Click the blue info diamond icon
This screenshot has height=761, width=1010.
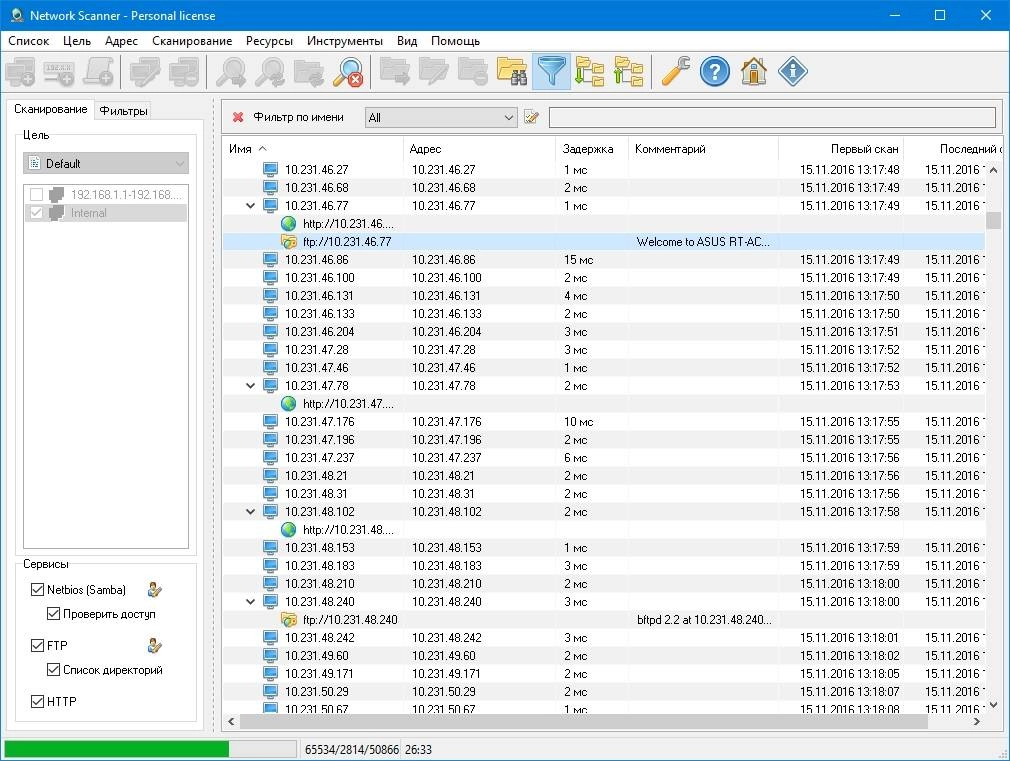click(x=793, y=72)
